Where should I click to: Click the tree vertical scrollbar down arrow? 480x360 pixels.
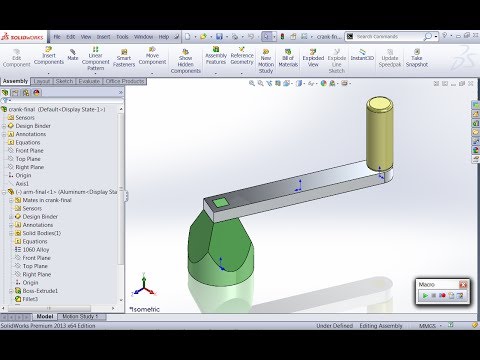pos(121,300)
